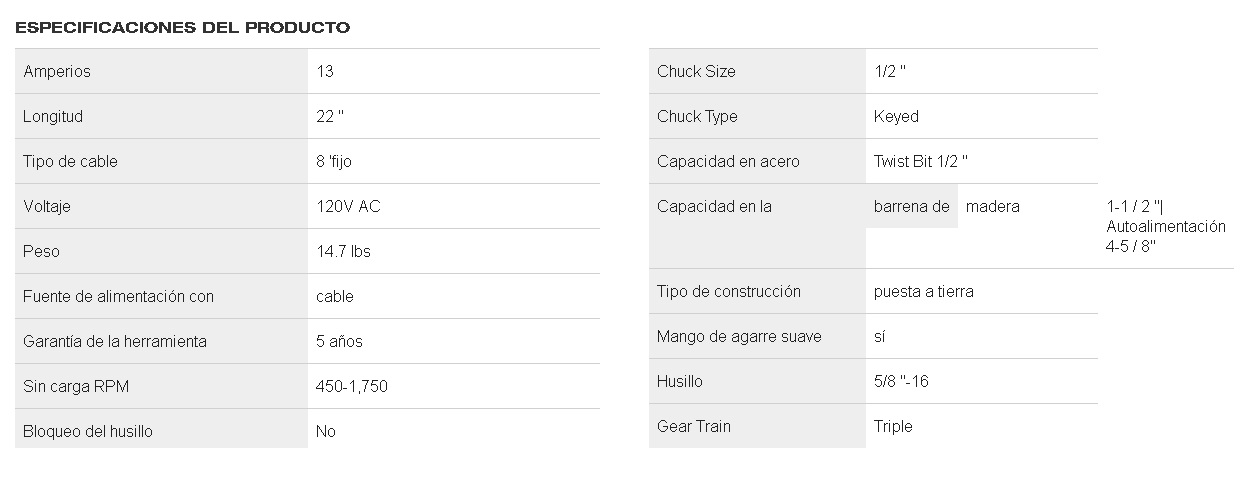The image size is (1250, 489).
Task: Click the ESPECIFICACIONES DEL PRODUCTO heading
Action: click(183, 27)
